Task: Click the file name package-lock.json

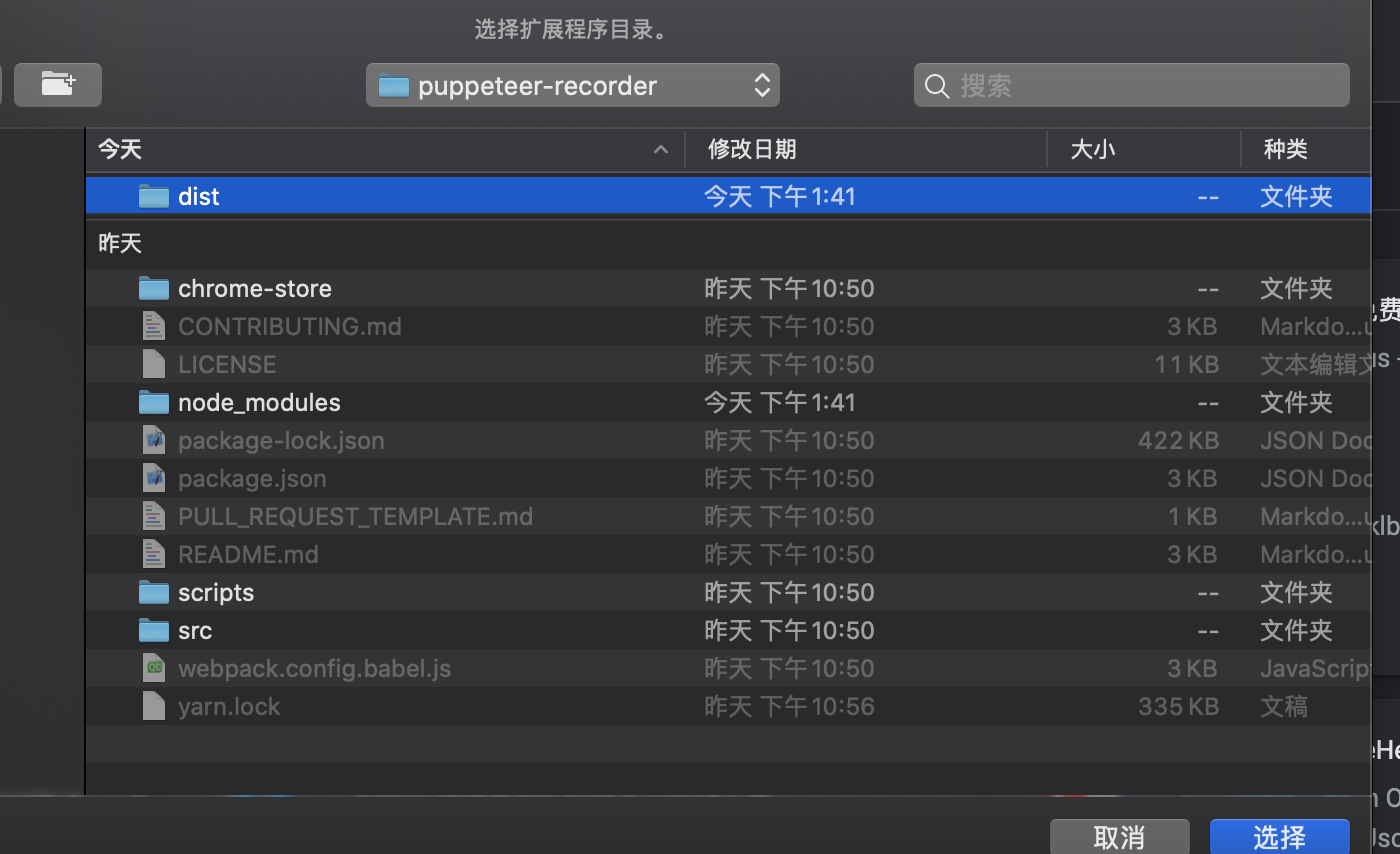Action: point(281,440)
